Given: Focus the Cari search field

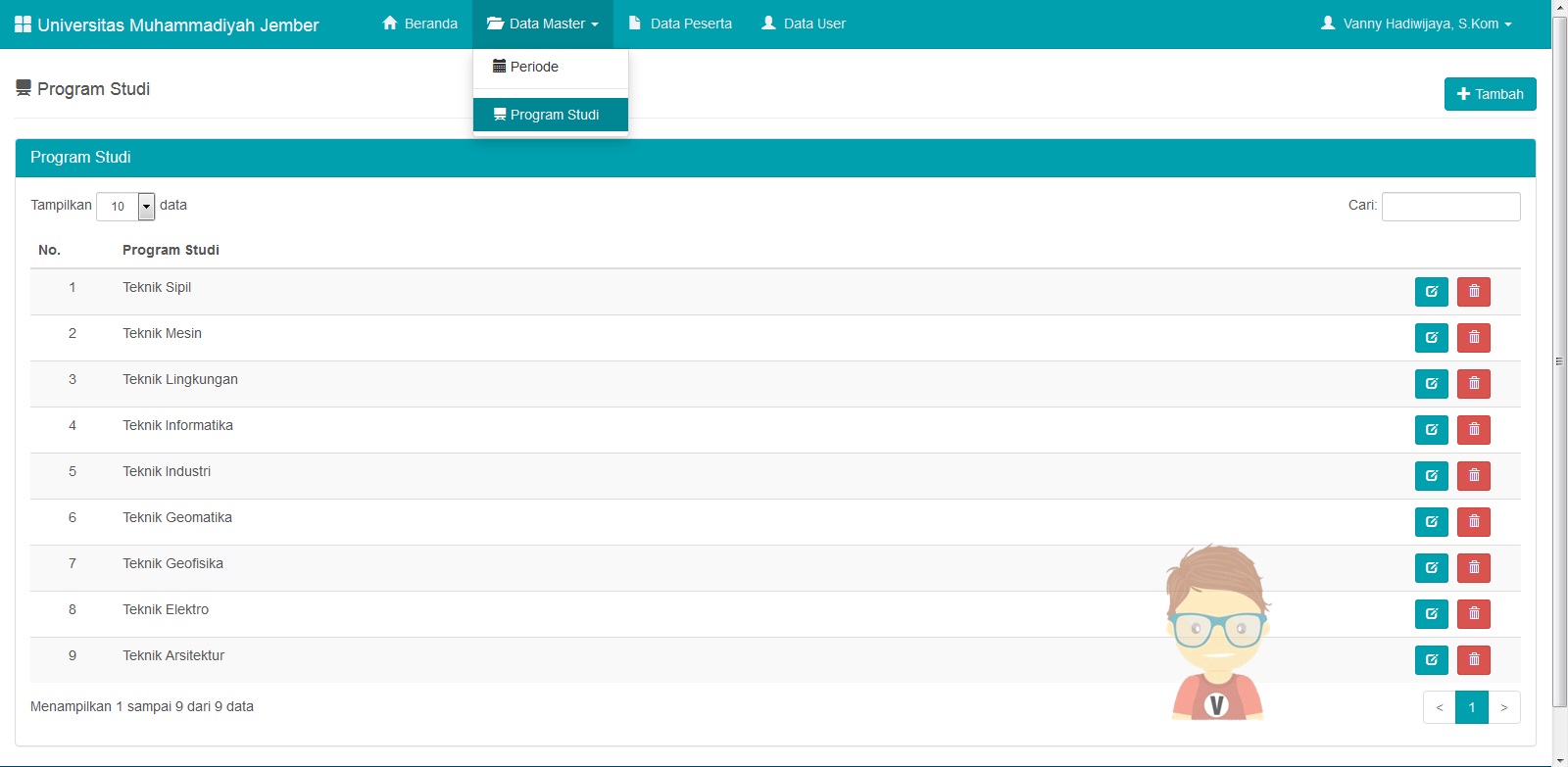Looking at the screenshot, I should (1450, 207).
